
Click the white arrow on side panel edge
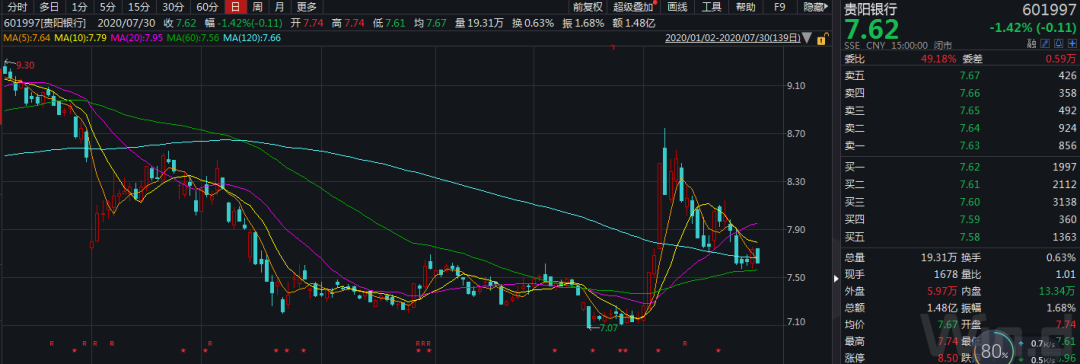point(835,279)
